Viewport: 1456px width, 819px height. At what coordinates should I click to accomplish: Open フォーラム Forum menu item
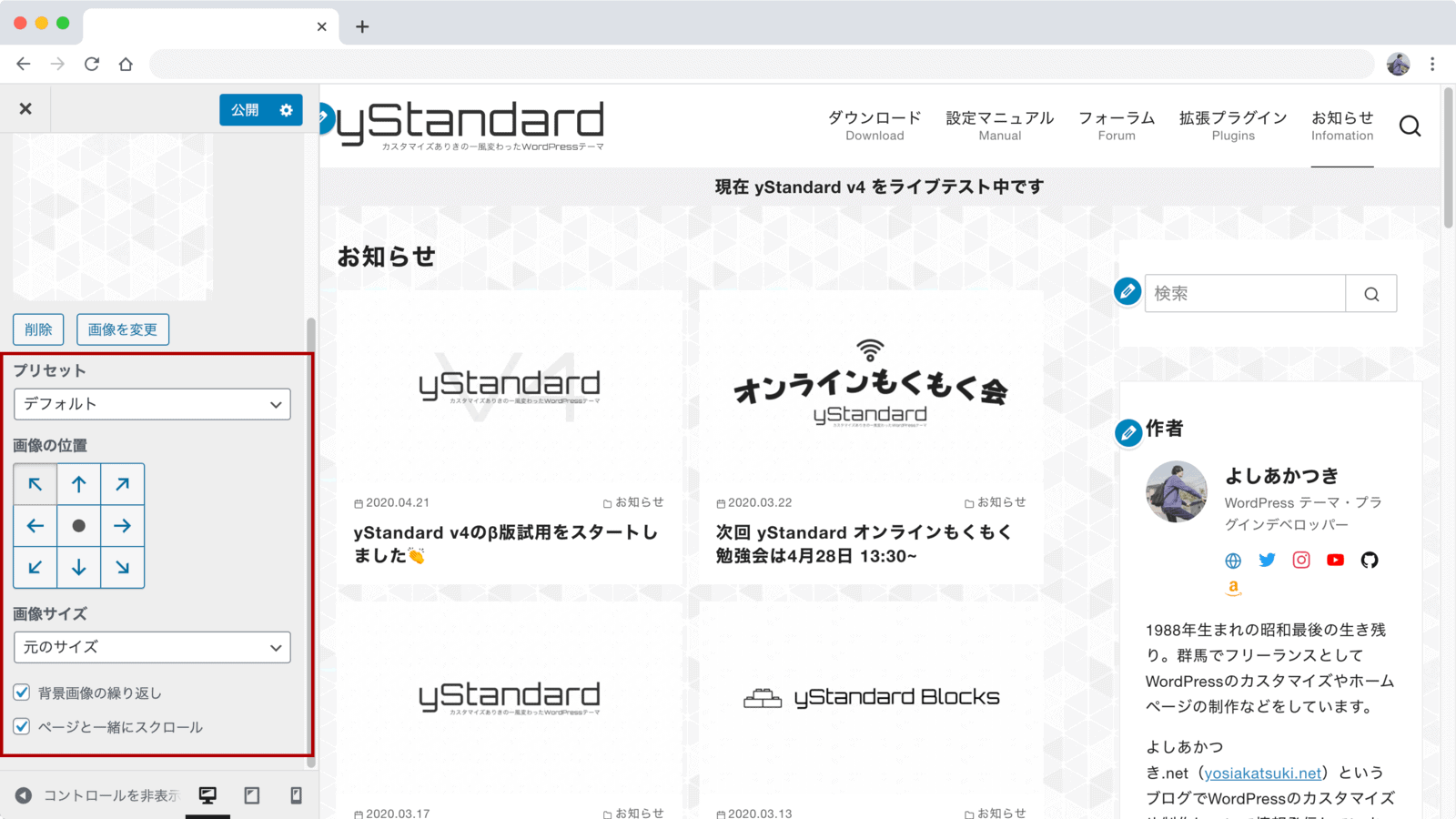pyautogui.click(x=1117, y=126)
